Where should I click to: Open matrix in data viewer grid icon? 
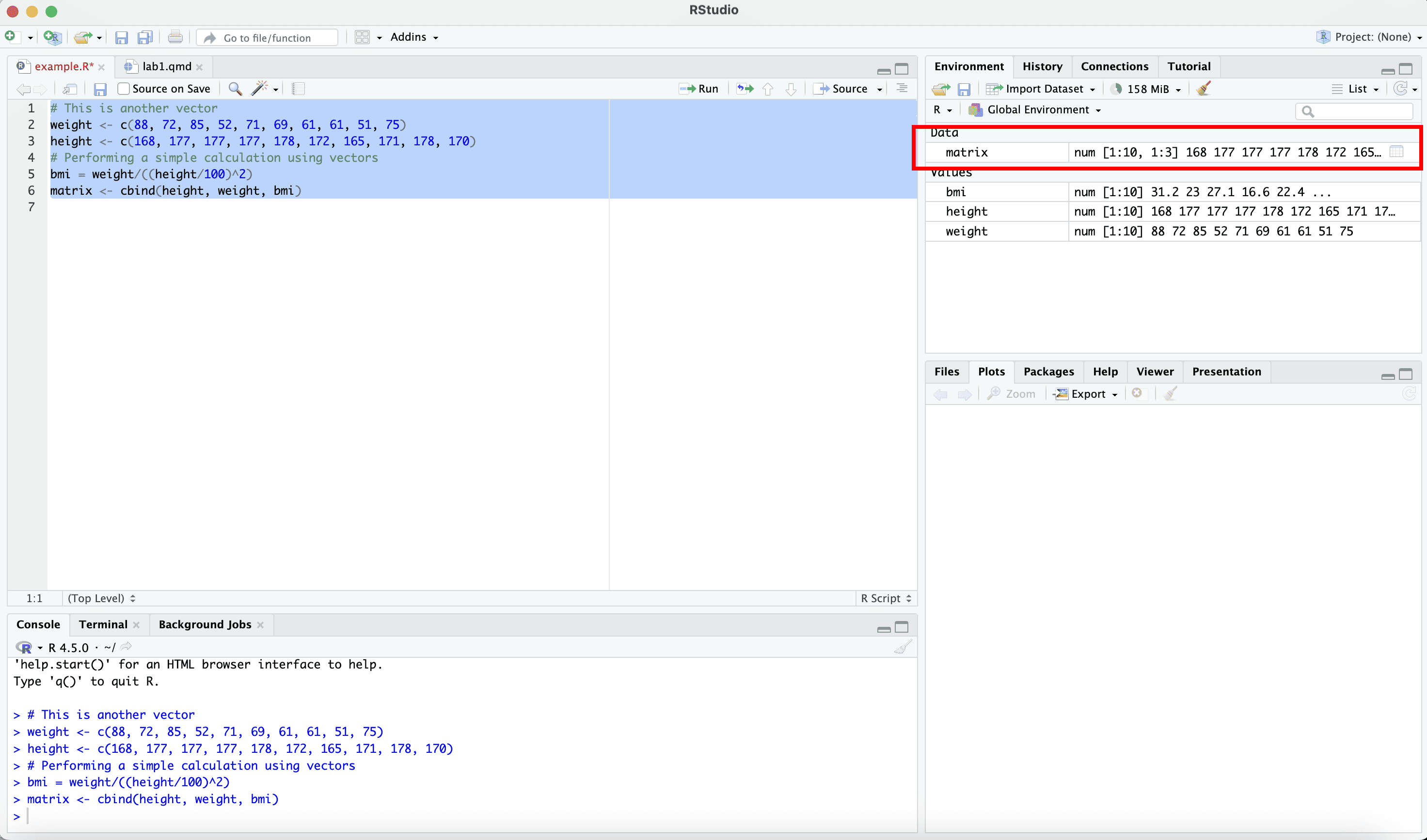[x=1396, y=152]
